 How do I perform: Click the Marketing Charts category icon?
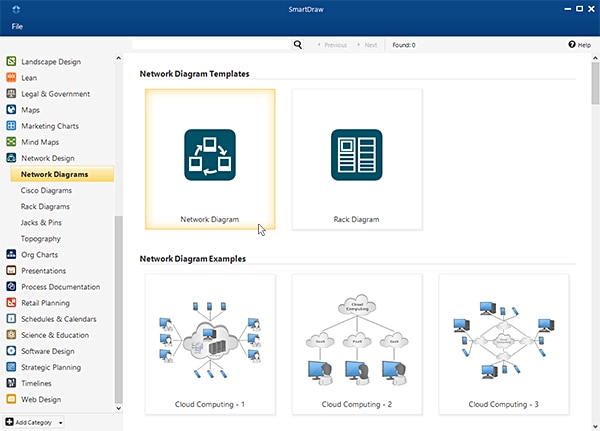tap(11, 126)
